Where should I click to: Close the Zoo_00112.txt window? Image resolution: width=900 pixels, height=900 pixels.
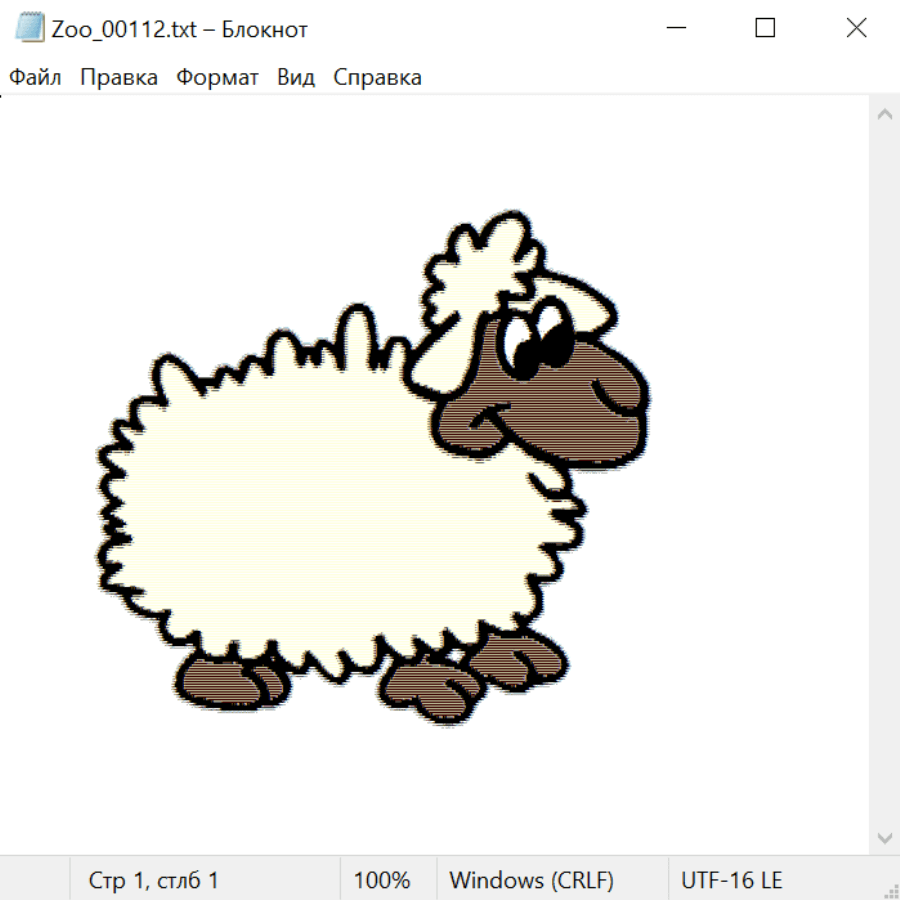tap(856, 28)
